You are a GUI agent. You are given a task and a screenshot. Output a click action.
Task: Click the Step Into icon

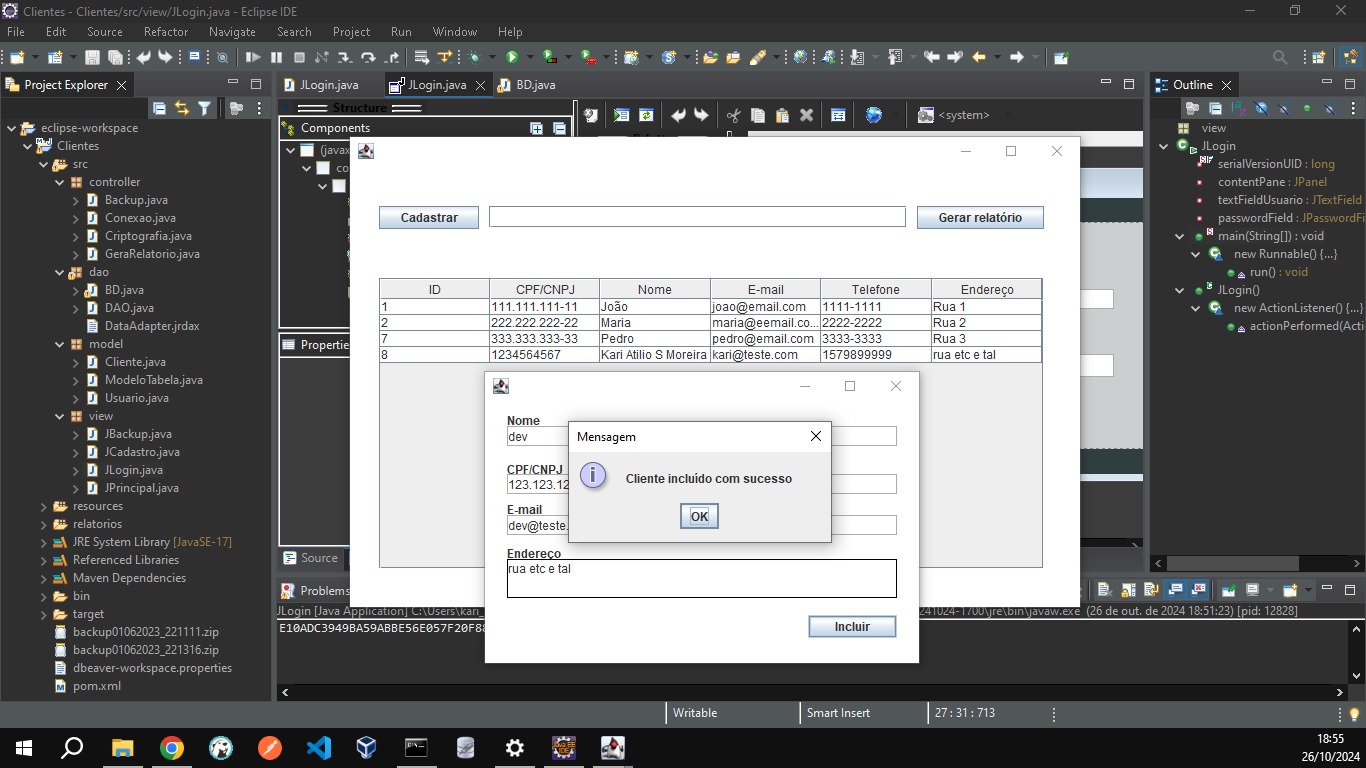tap(345, 57)
